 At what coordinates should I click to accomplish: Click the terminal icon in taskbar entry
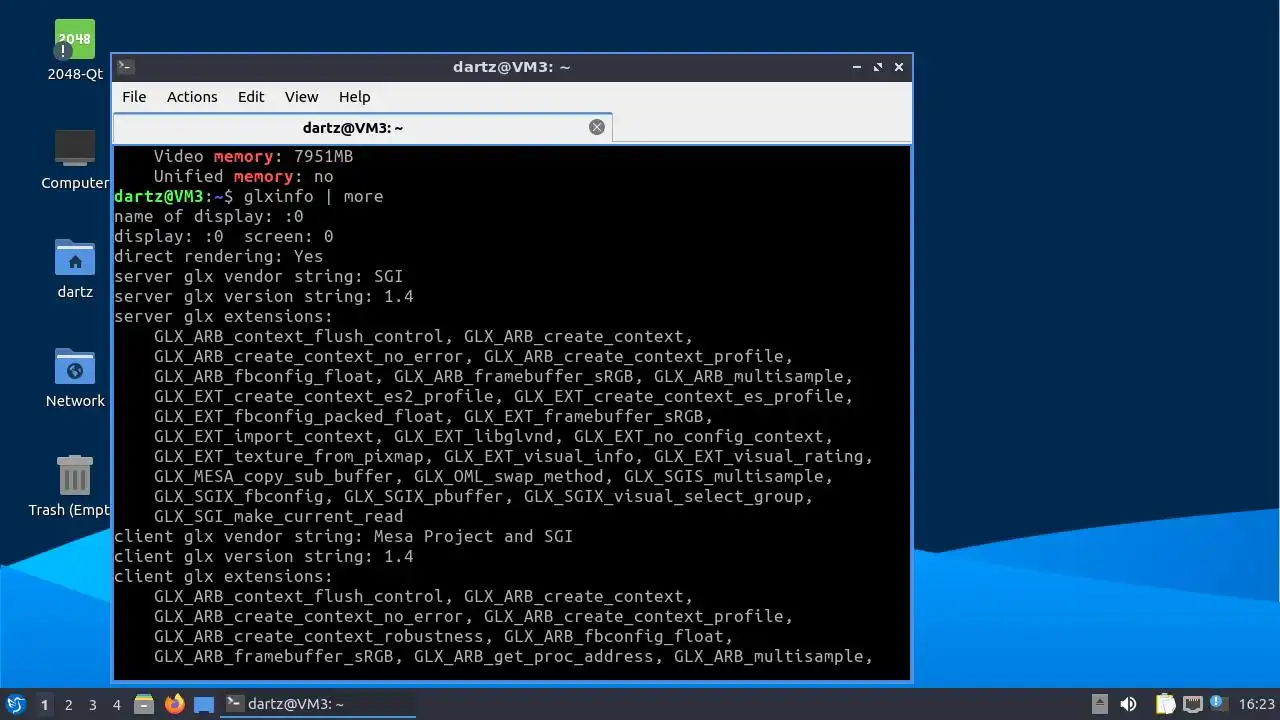coord(234,704)
